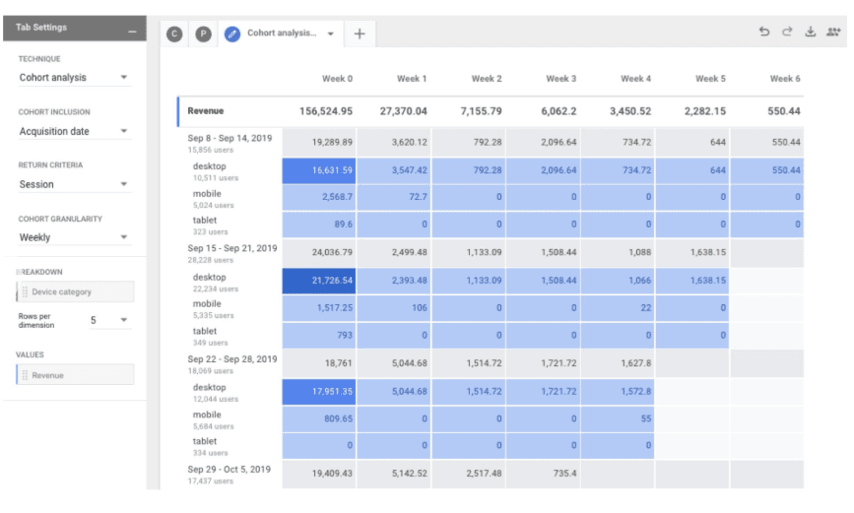
Task: Switch to the P circle tab
Action: (203, 34)
